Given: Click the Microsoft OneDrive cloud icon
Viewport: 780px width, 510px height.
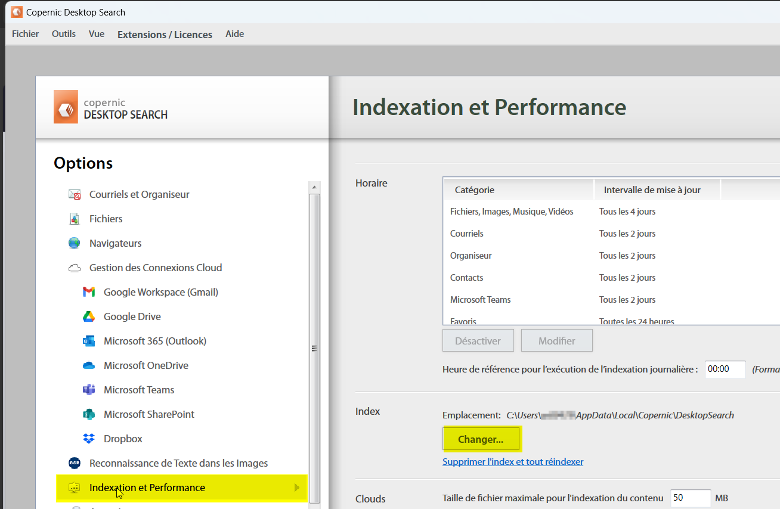Looking at the screenshot, I should pos(88,366).
